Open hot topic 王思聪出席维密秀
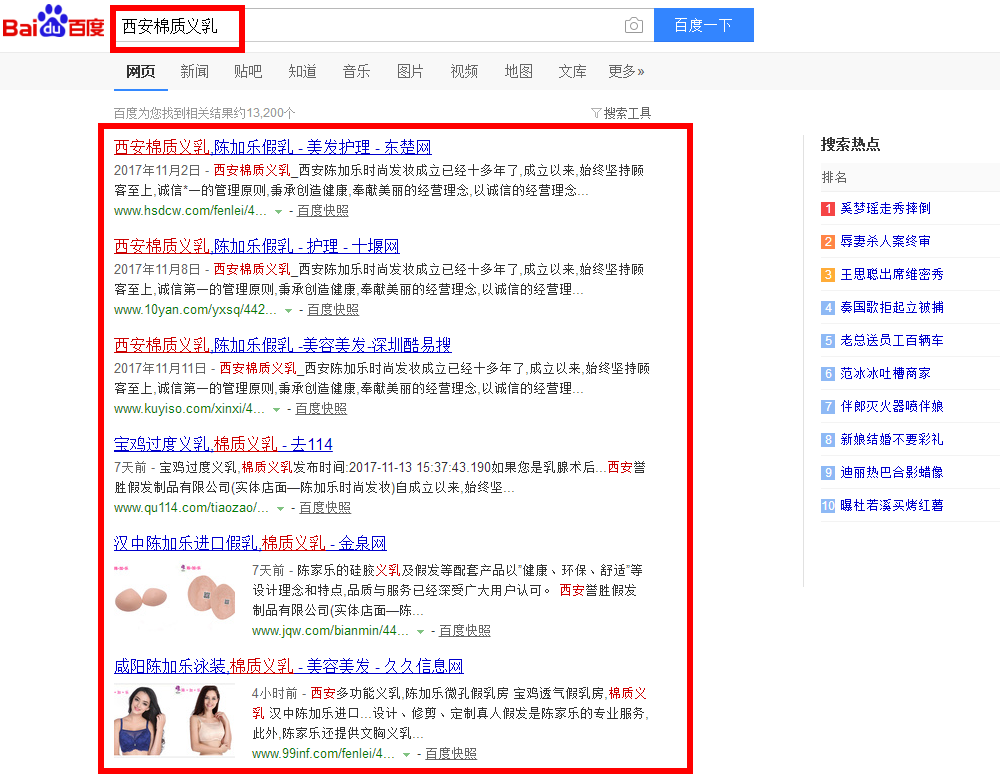The height and width of the screenshot is (777, 1000). [892, 275]
